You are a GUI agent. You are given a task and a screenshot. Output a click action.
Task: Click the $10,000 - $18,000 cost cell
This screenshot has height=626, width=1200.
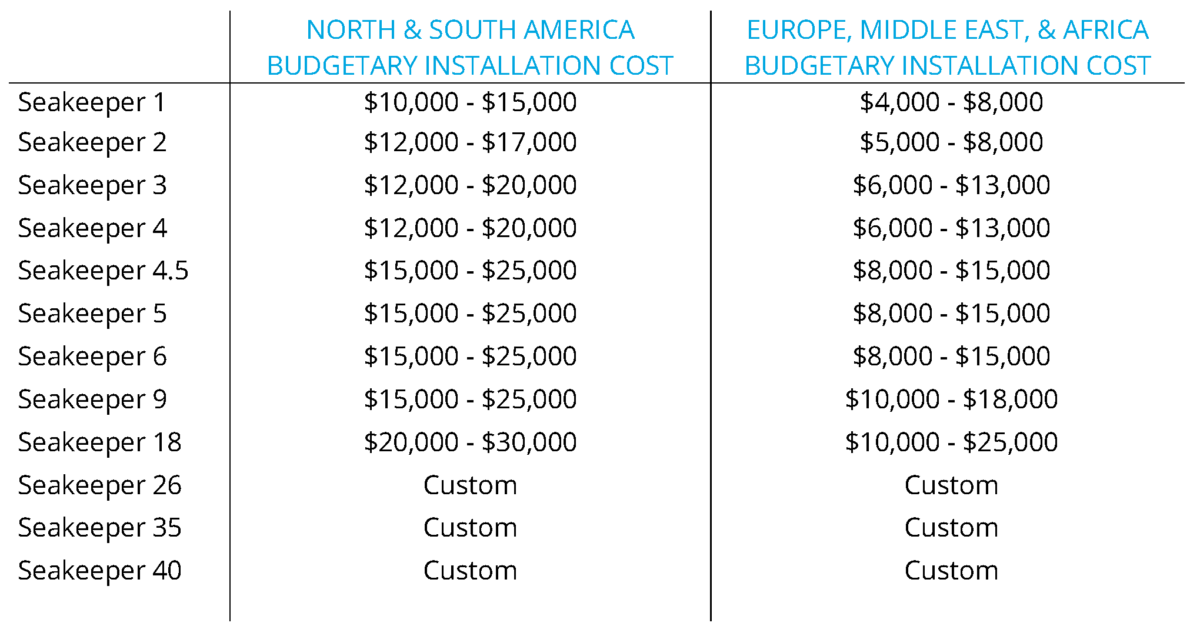point(951,400)
